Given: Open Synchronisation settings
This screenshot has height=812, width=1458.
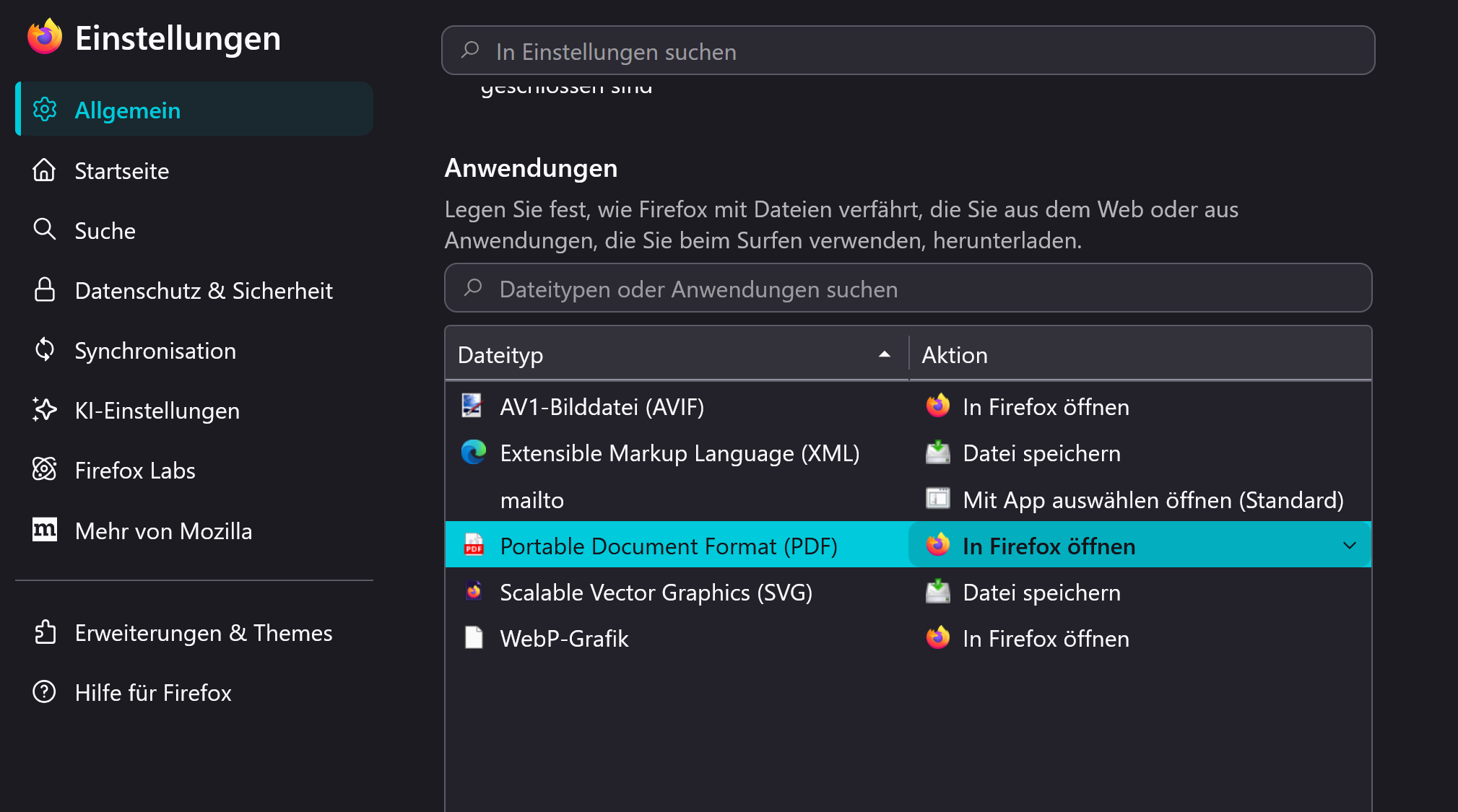Looking at the screenshot, I should [194, 350].
